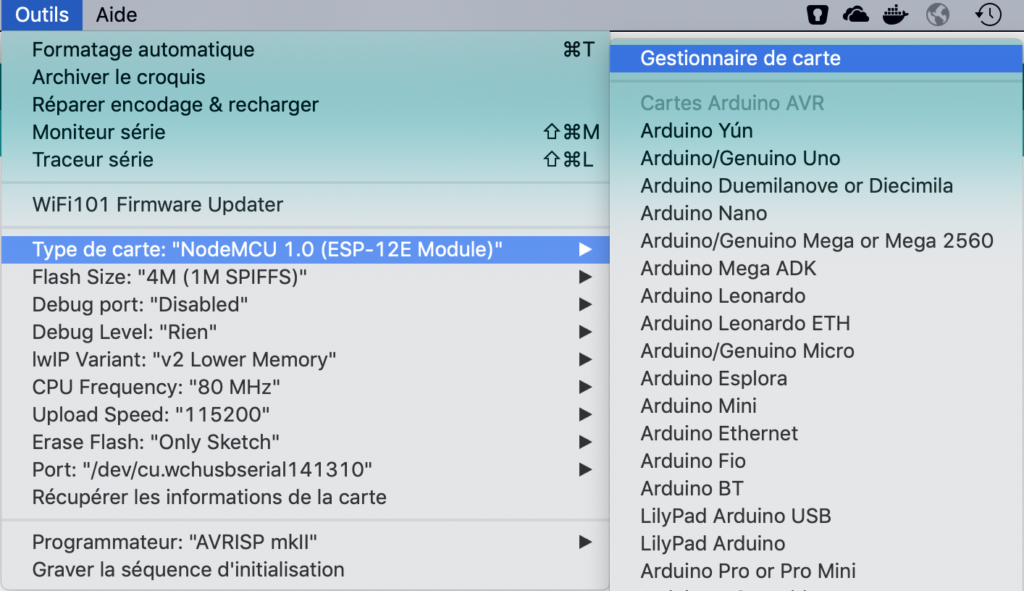Image resolution: width=1024 pixels, height=591 pixels.
Task: Choose Réparer encodage & recharger
Action: [306, 104]
